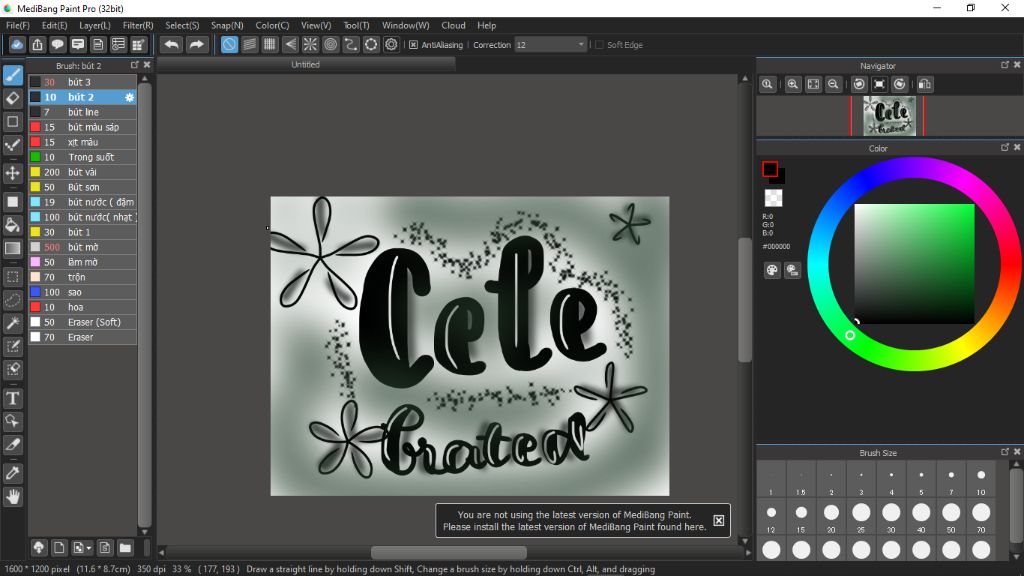Open the add brush dropdown arrow
The image size is (1024, 576).
pos(90,548)
